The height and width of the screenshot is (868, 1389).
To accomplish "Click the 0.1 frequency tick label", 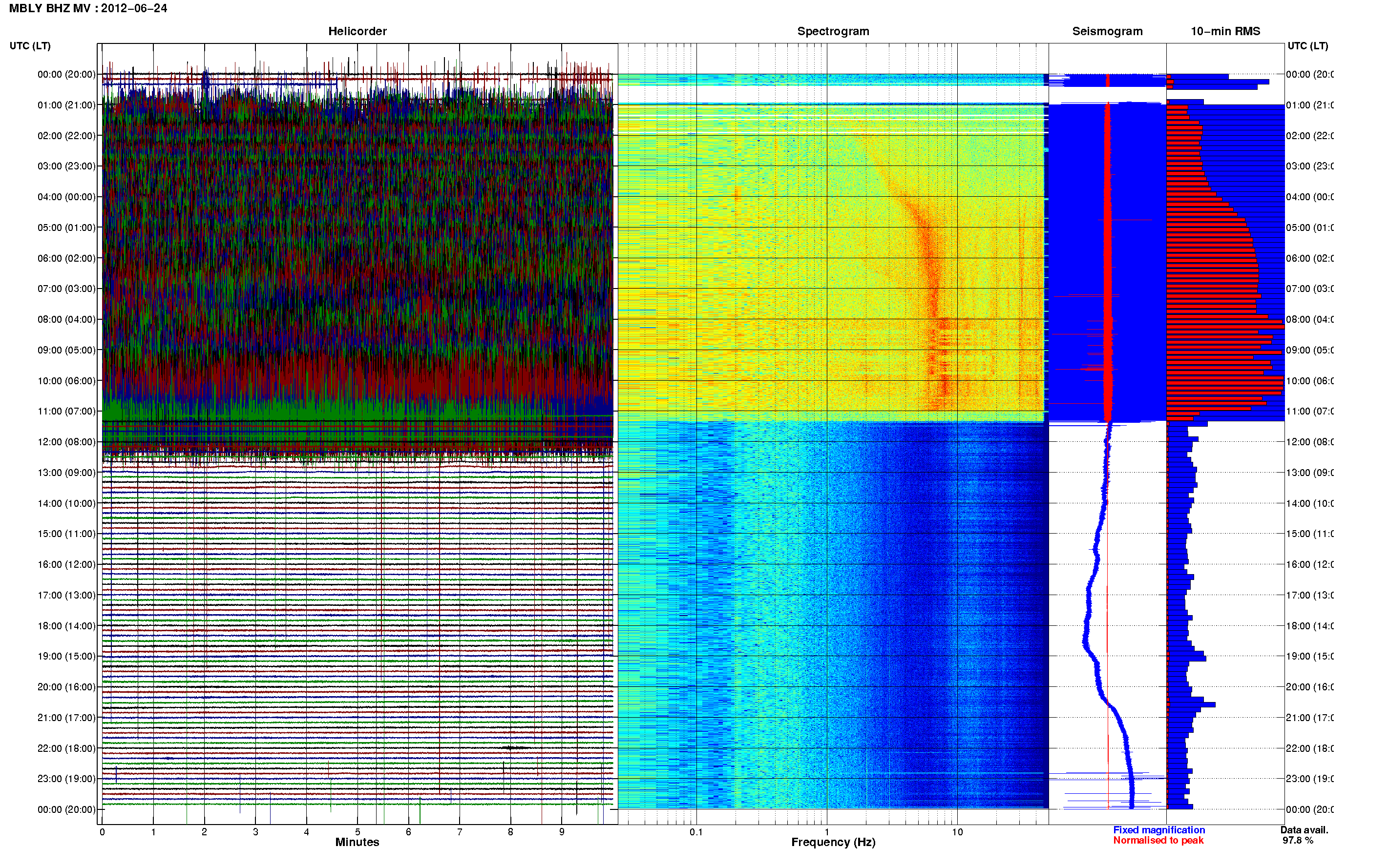I will coord(696,832).
